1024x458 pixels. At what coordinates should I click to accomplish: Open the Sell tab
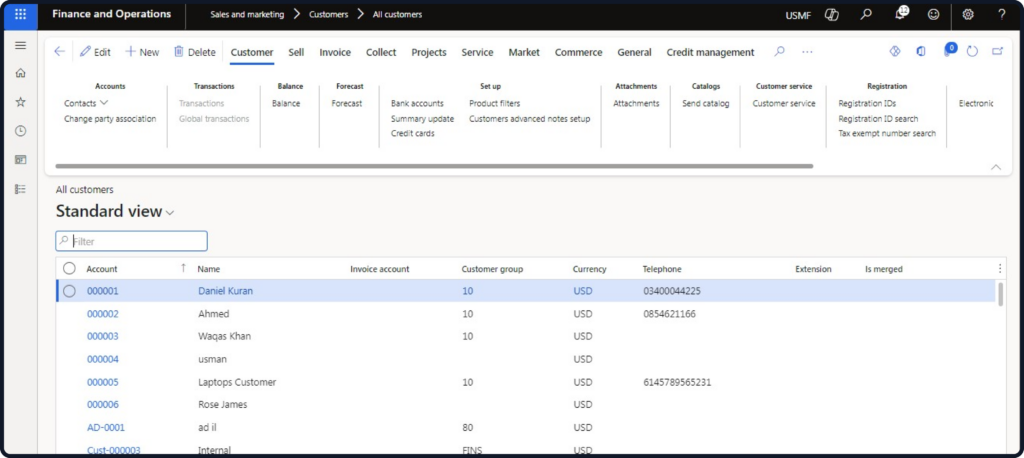(x=296, y=52)
